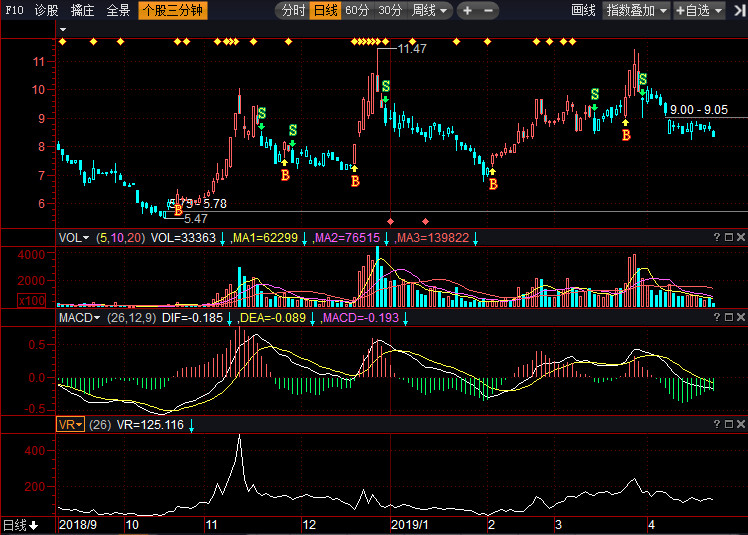Click the VR parameter (26)

100,425
